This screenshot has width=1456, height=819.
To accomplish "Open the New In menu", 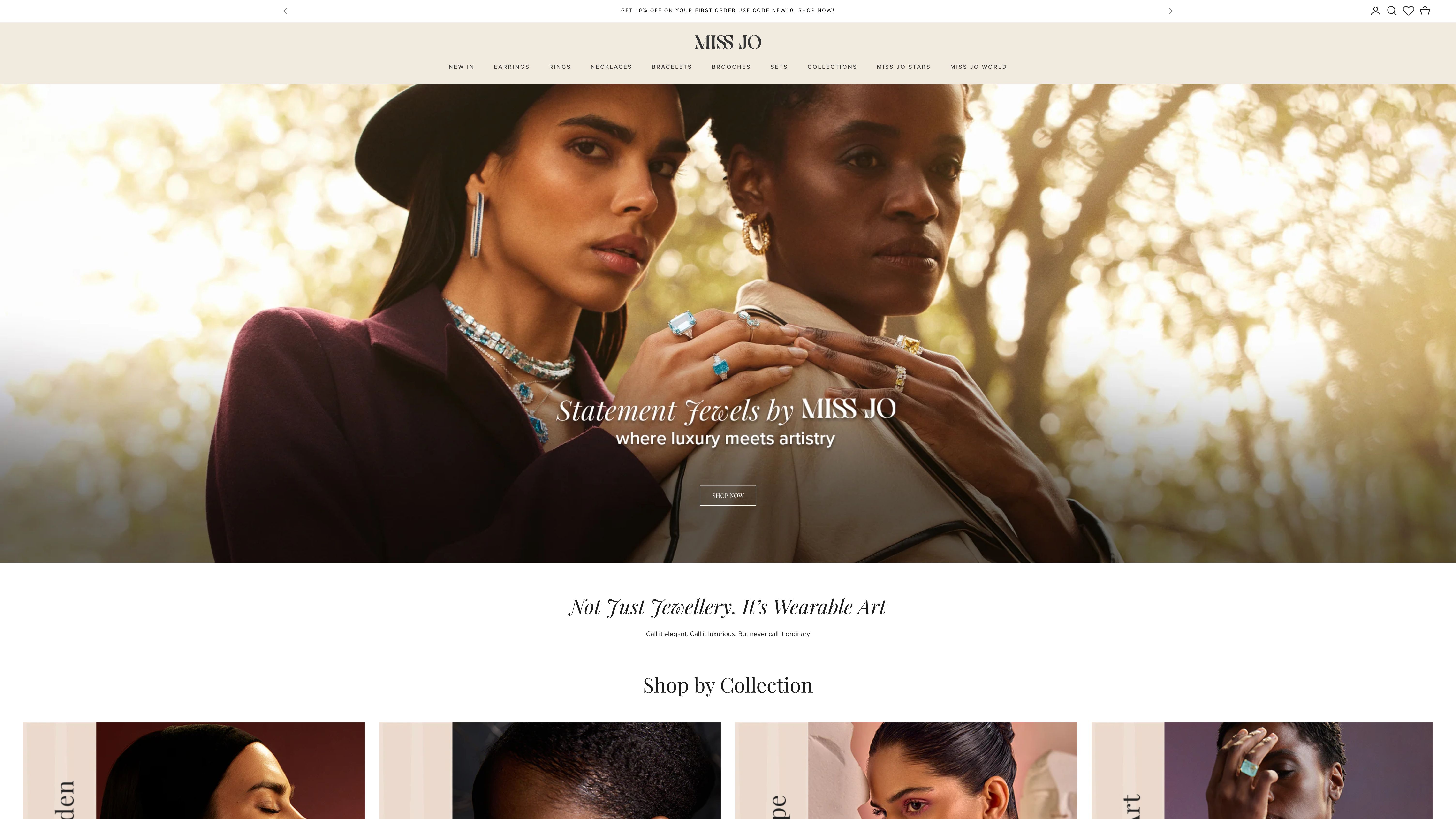I will coord(461,67).
